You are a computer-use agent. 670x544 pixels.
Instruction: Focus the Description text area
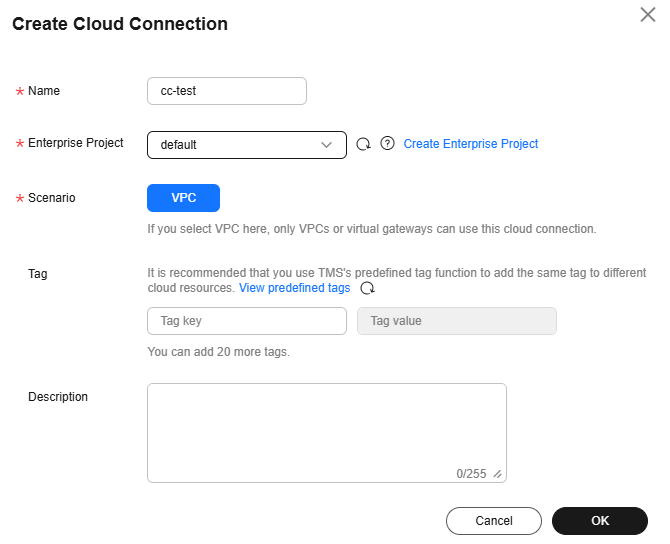(x=327, y=433)
